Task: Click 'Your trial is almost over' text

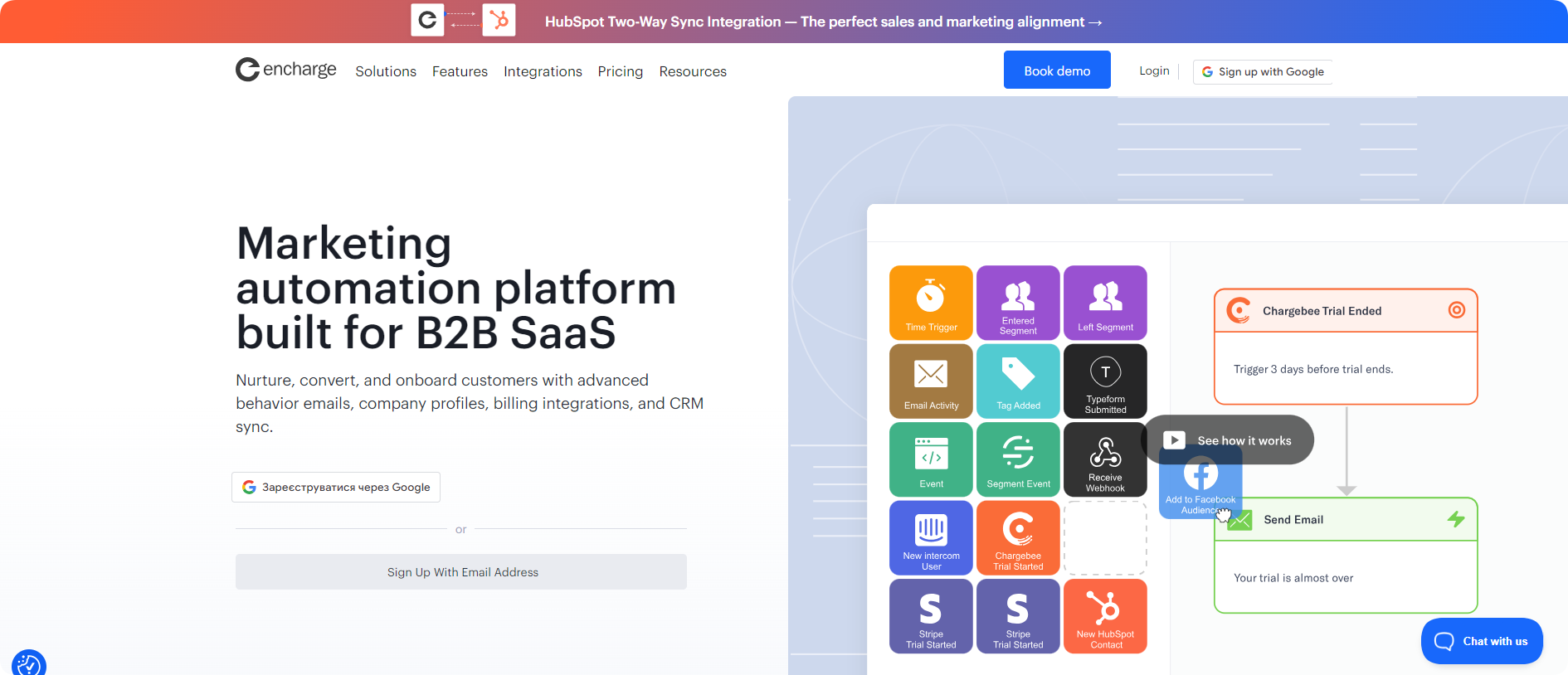Action: (1293, 578)
